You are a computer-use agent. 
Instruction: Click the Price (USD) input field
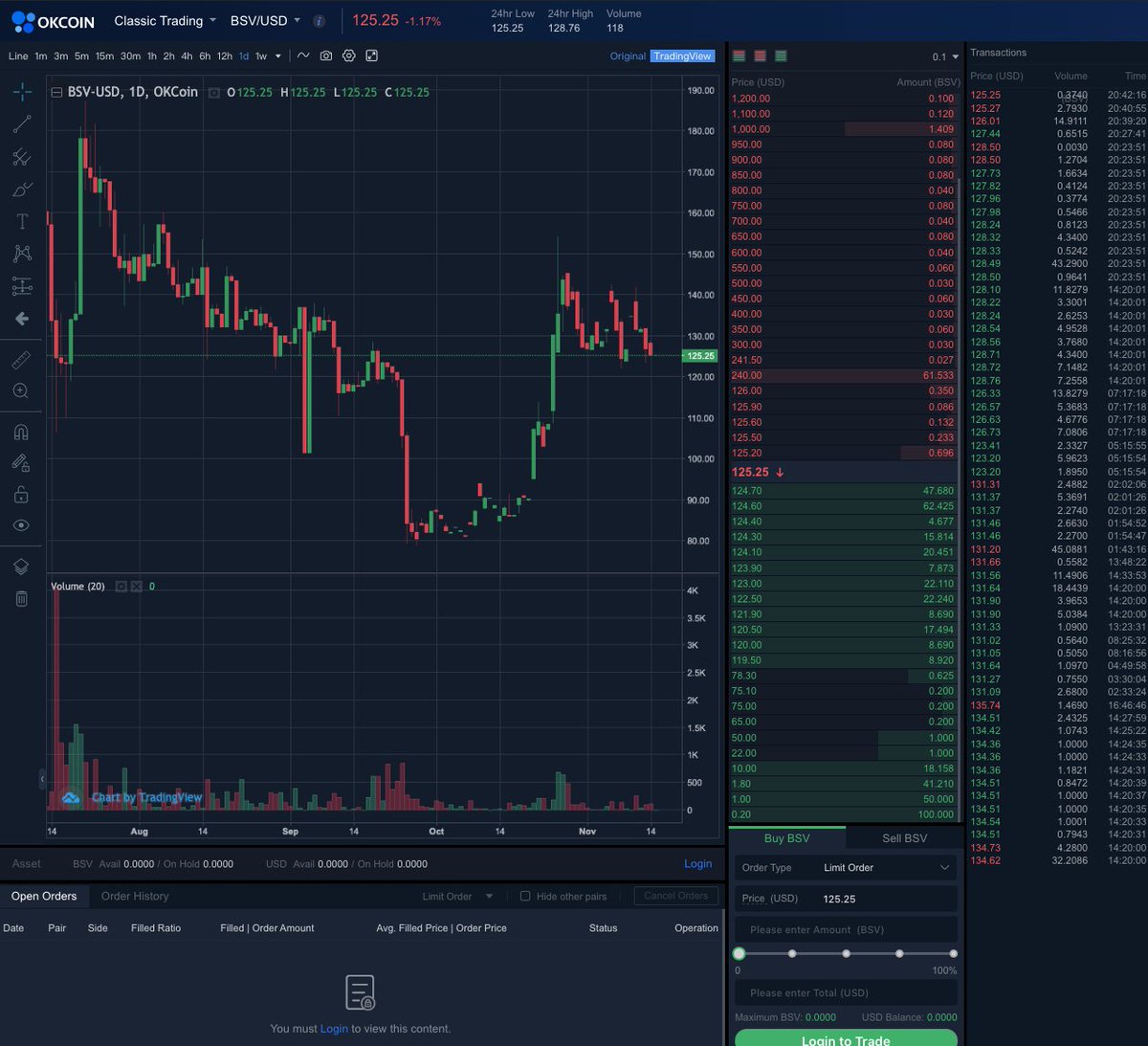tap(846, 899)
